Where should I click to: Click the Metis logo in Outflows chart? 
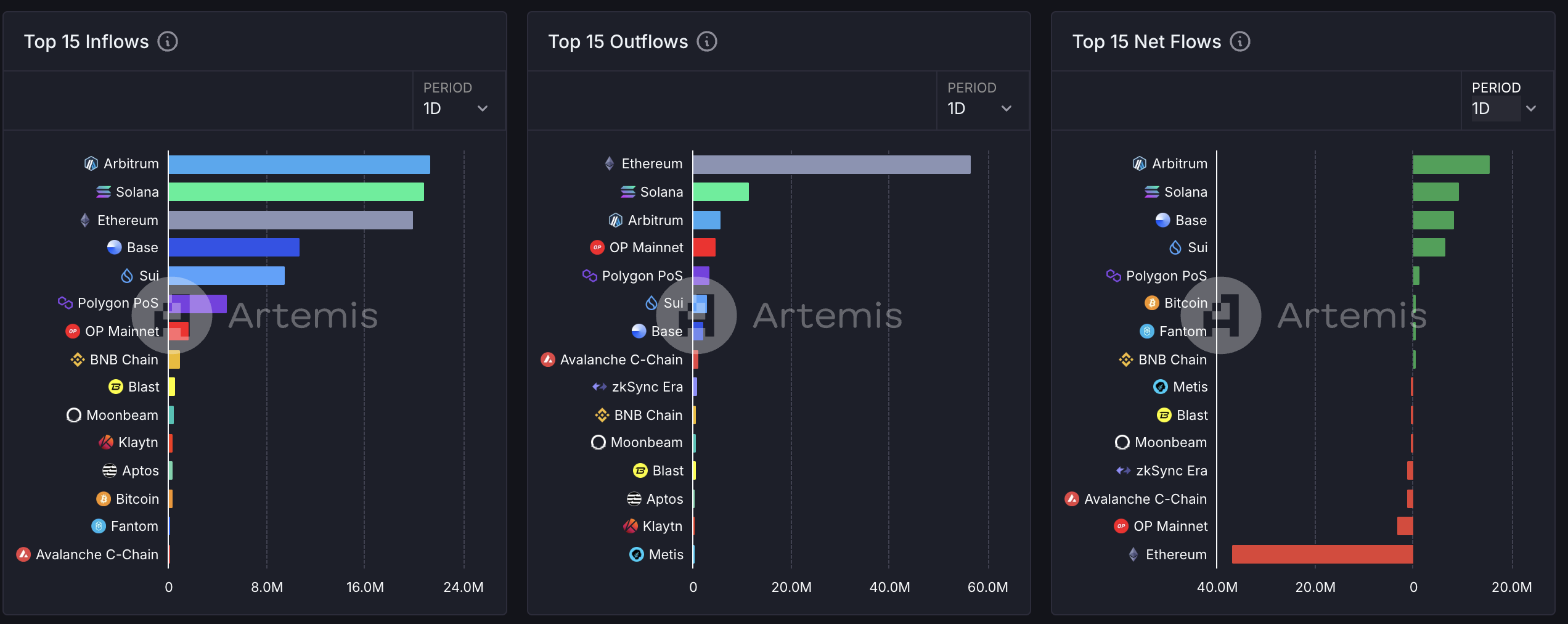[636, 554]
